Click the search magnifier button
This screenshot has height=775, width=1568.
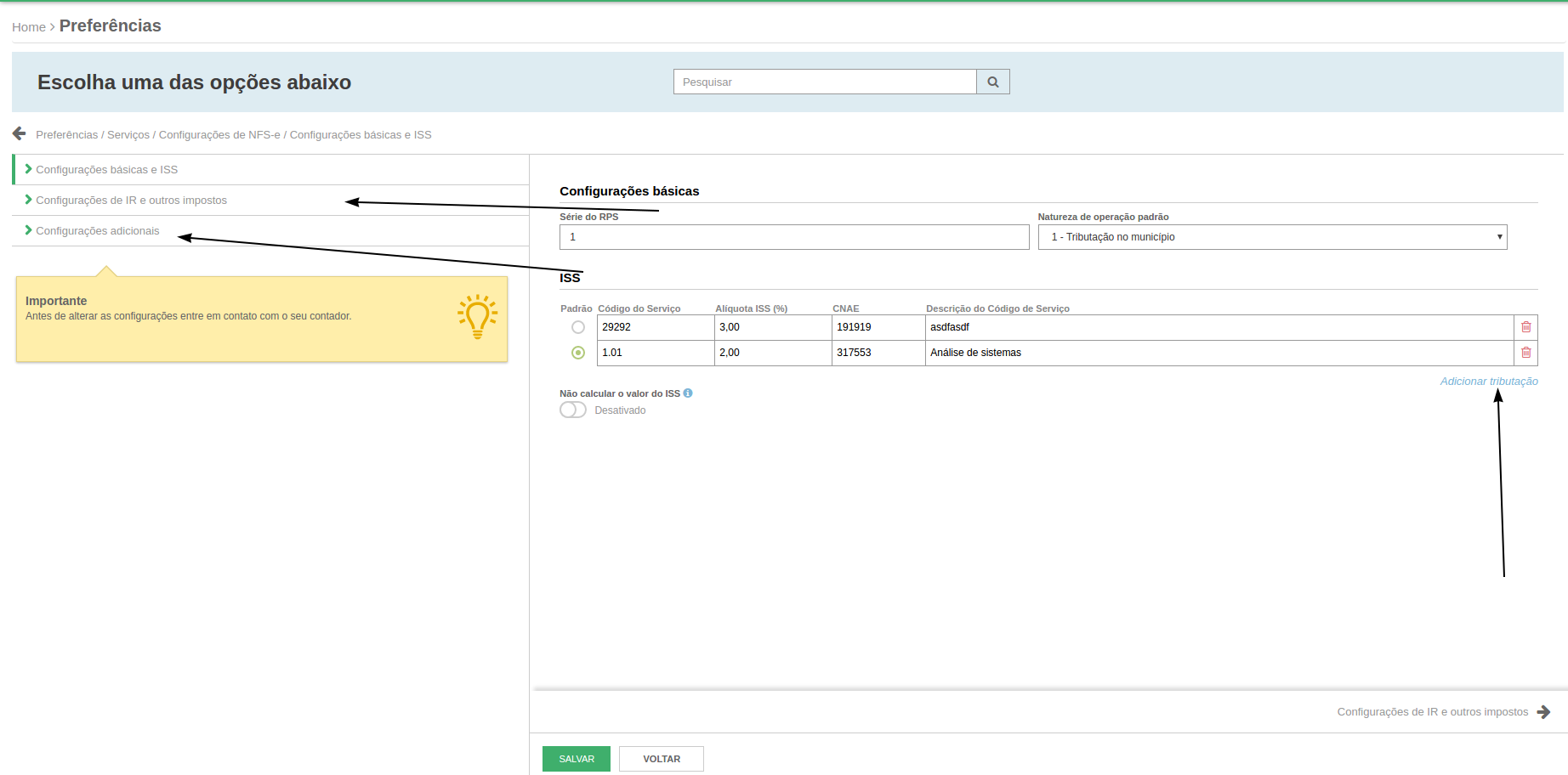click(x=992, y=82)
